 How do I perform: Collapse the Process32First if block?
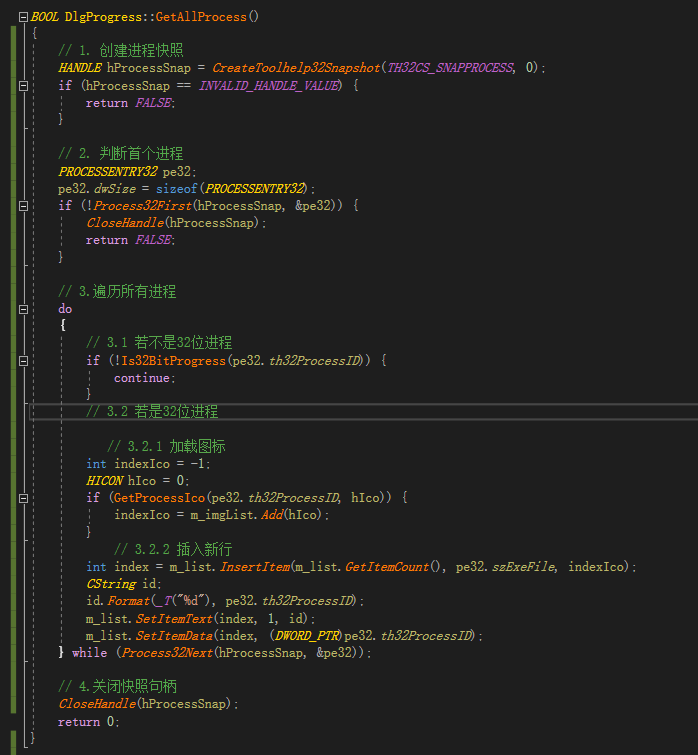click(23, 206)
